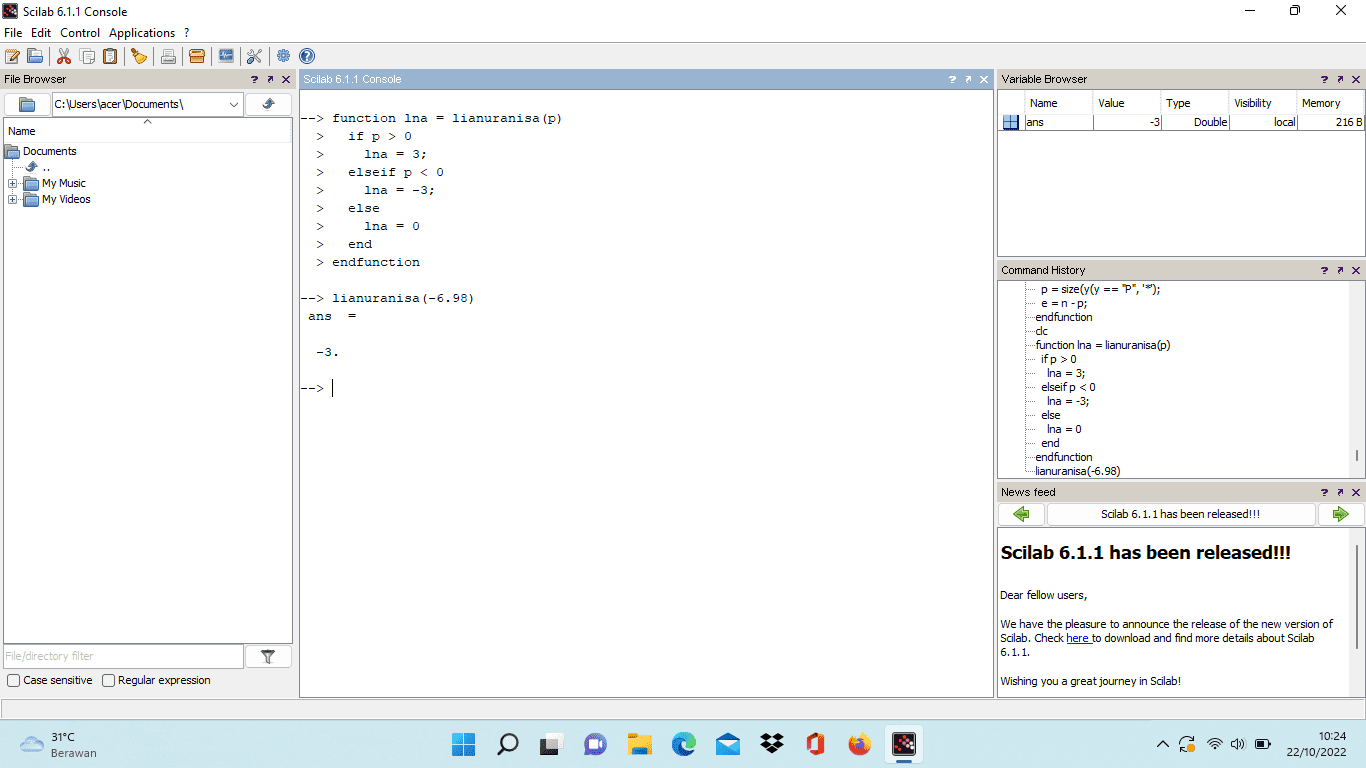This screenshot has width=1366, height=768.
Task: Open Scilab preferences tools icon
Action: pyautogui.click(x=254, y=56)
